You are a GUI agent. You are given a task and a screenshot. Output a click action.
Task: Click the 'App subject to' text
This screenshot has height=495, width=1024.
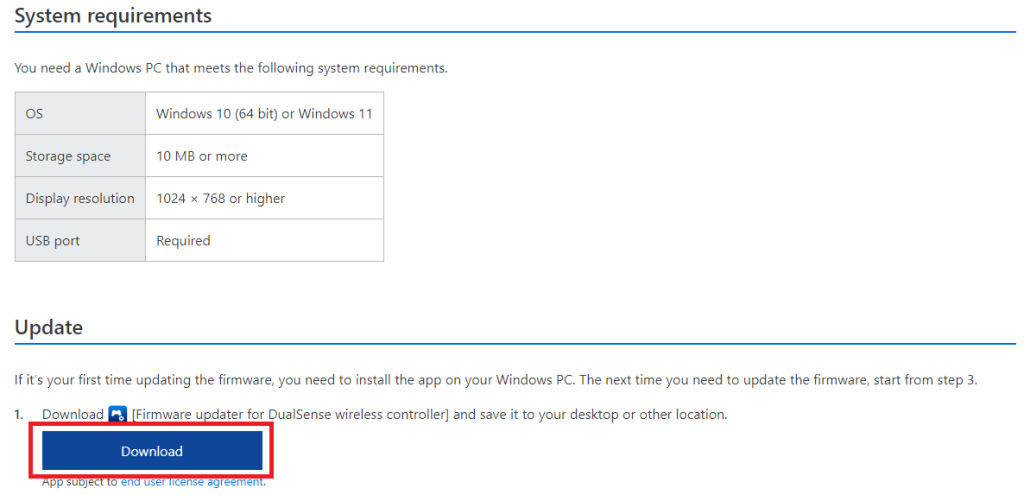click(x=80, y=482)
